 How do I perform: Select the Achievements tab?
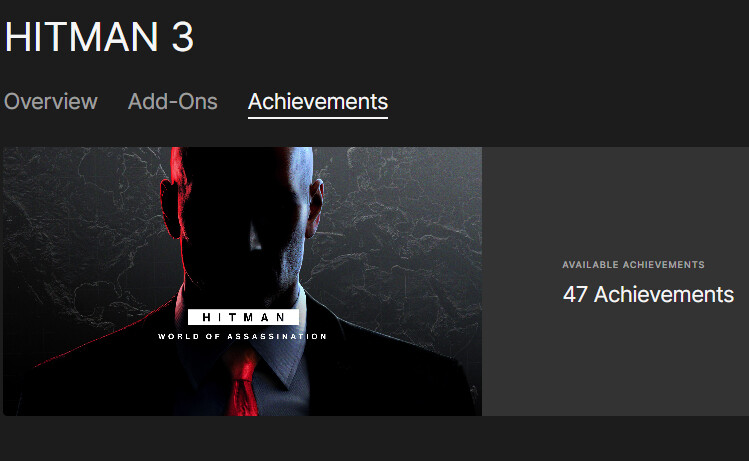318,101
